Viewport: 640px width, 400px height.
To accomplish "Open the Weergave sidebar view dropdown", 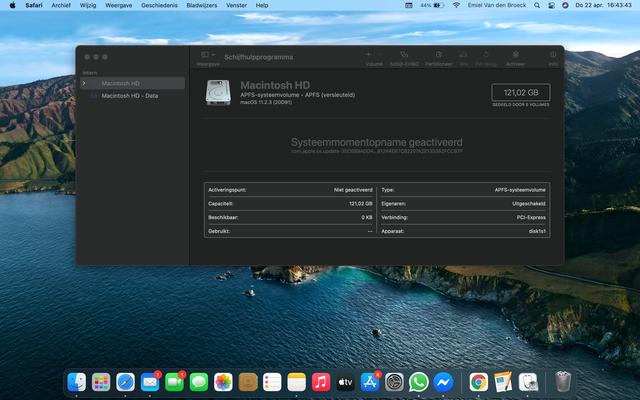I will [207, 55].
